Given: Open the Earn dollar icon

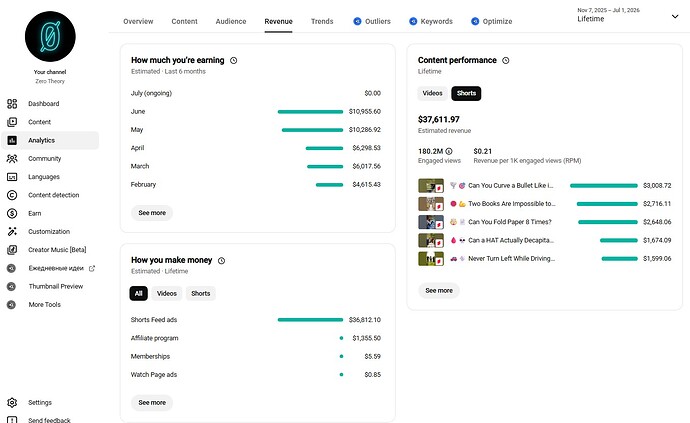Looking at the screenshot, I should 12,213.
